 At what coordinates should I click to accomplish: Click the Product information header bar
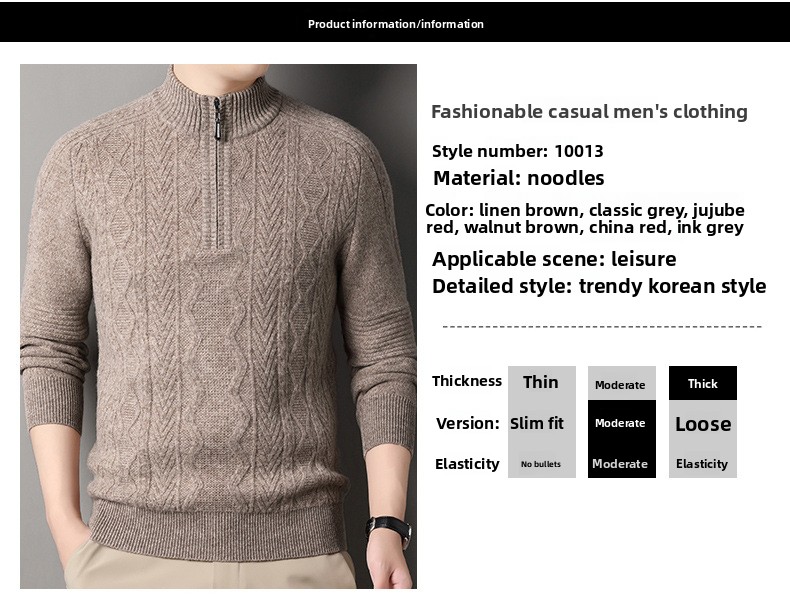click(395, 22)
